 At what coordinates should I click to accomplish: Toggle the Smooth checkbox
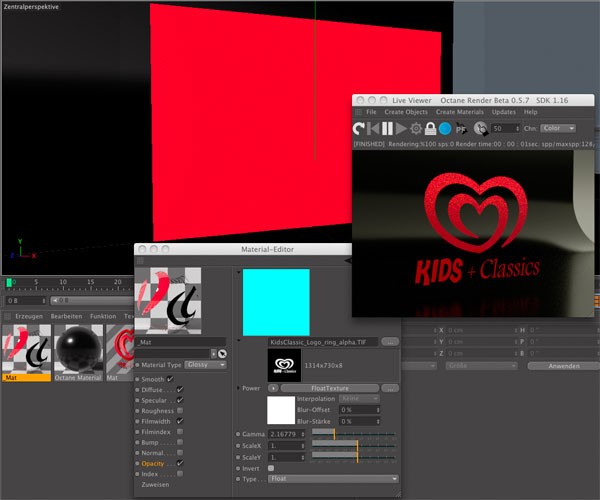(170, 379)
